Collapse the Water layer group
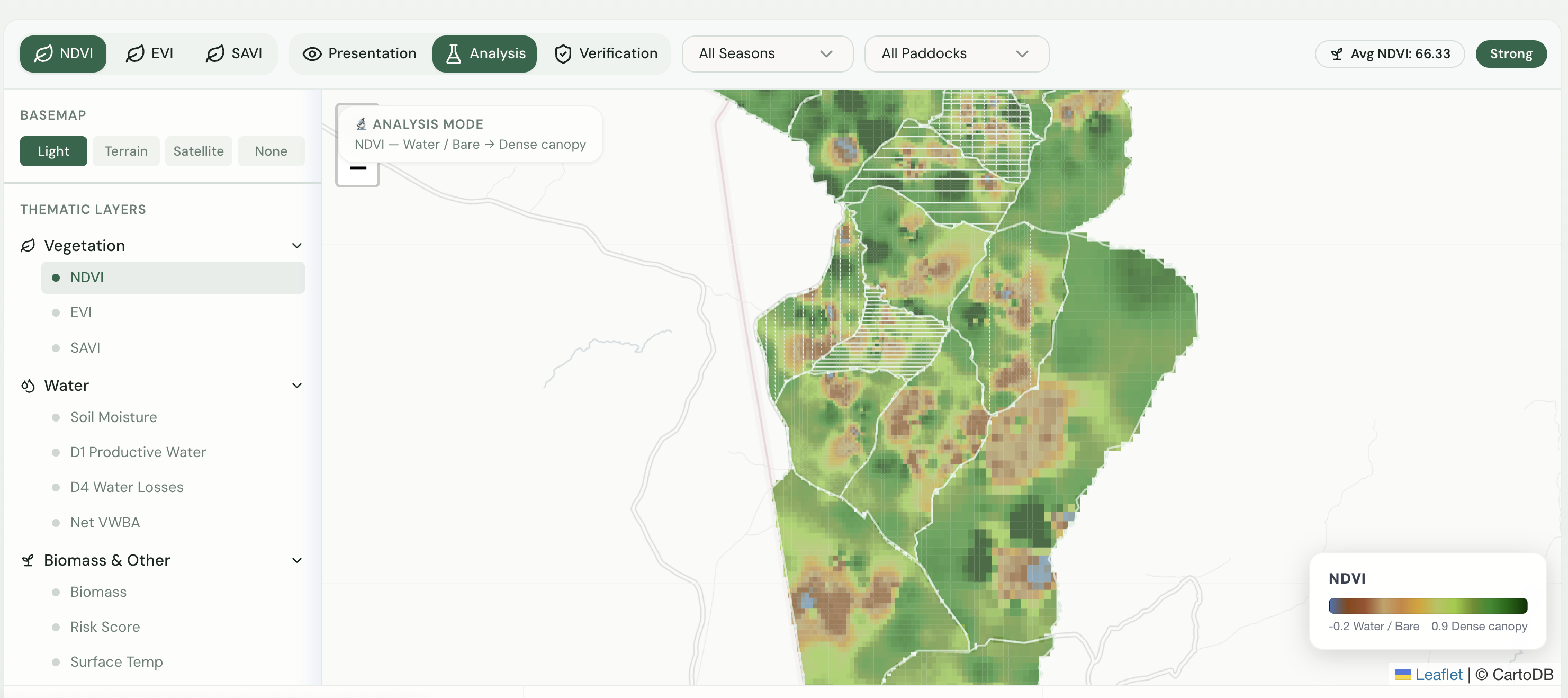Screen dimensions: 1568x698 [x=296, y=386]
